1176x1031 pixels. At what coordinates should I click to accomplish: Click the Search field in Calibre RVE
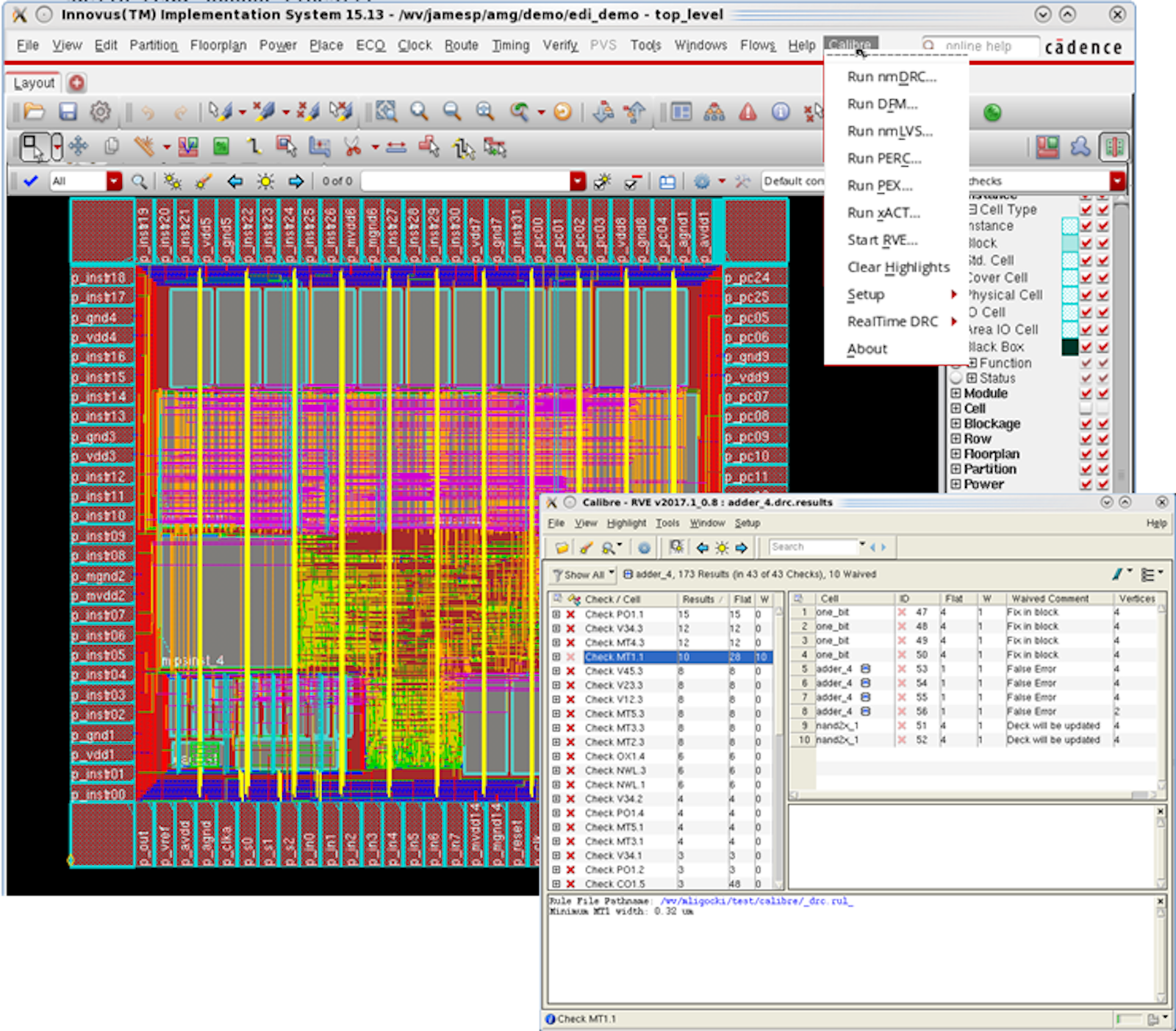coord(812,547)
